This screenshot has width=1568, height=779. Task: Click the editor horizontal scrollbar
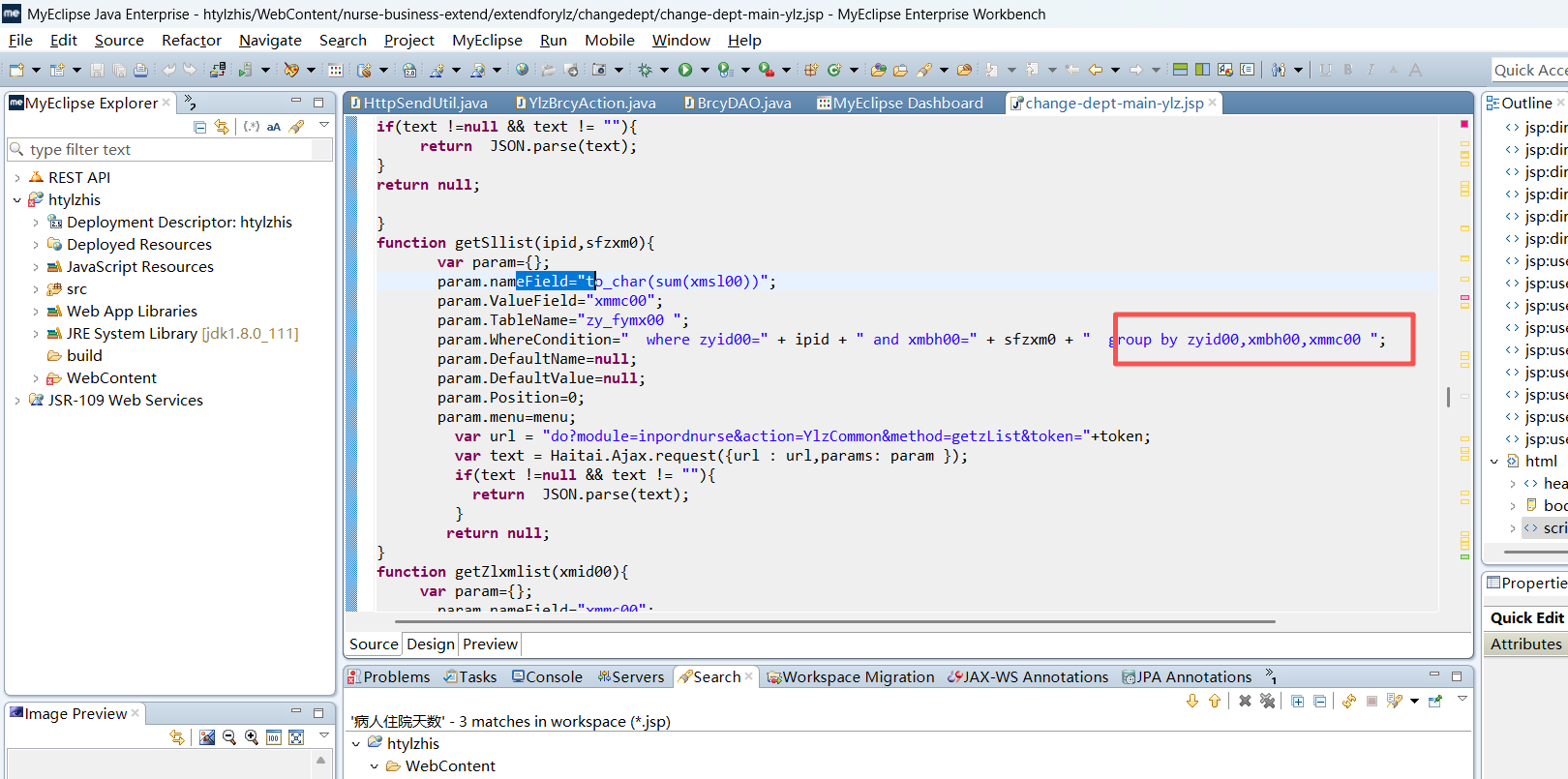(832, 621)
